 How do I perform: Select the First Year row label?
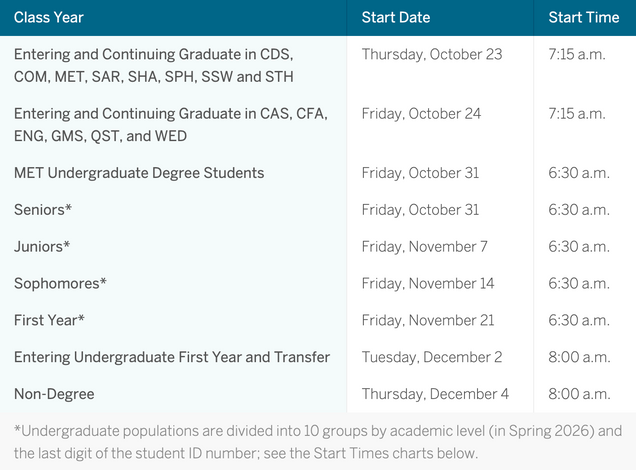[49, 321]
